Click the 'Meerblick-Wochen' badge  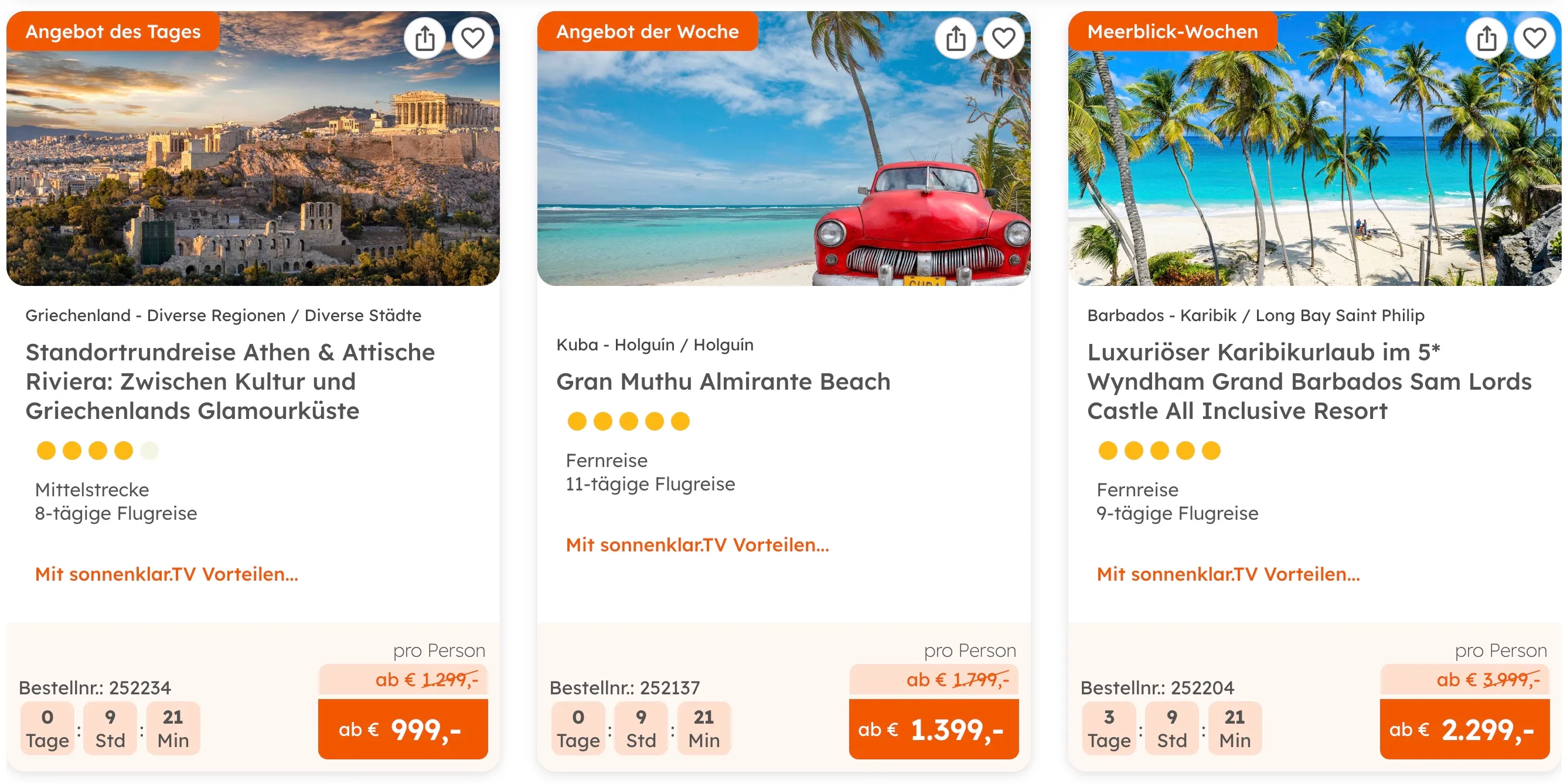point(1172,32)
